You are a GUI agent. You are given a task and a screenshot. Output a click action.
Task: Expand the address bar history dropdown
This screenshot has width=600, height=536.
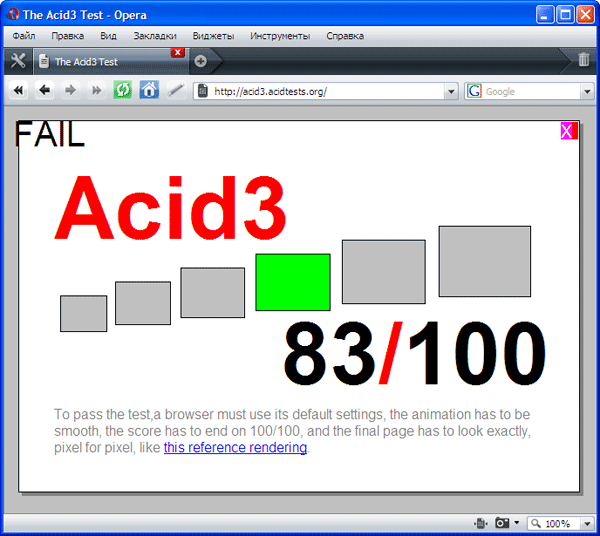point(451,91)
